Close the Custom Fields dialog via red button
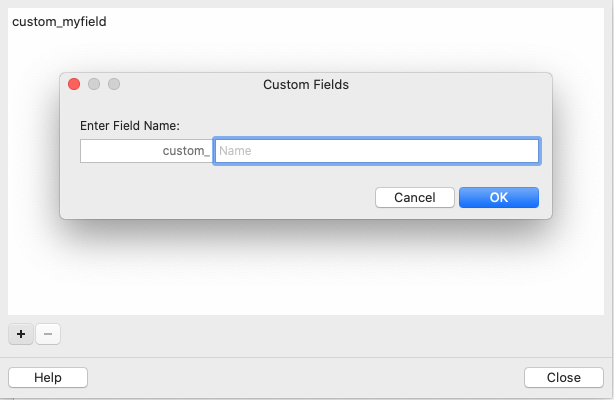614x400 pixels. (74, 85)
